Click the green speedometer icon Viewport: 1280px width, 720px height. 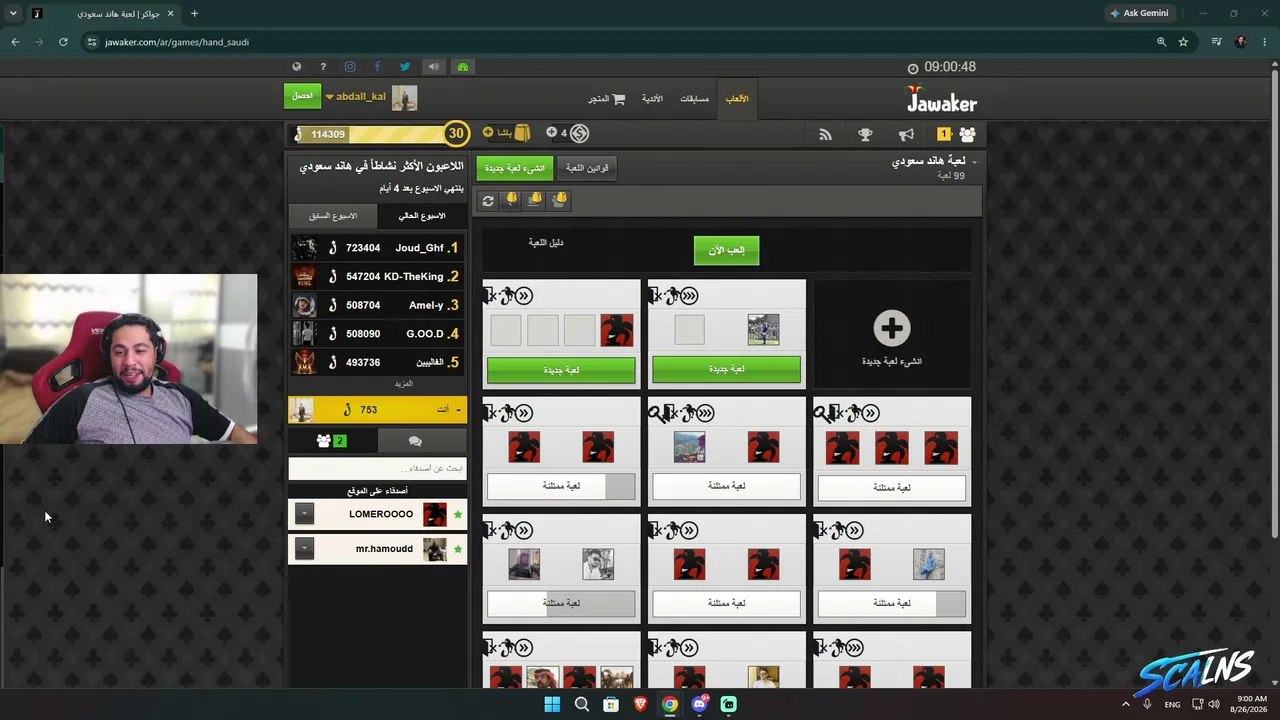click(x=462, y=67)
